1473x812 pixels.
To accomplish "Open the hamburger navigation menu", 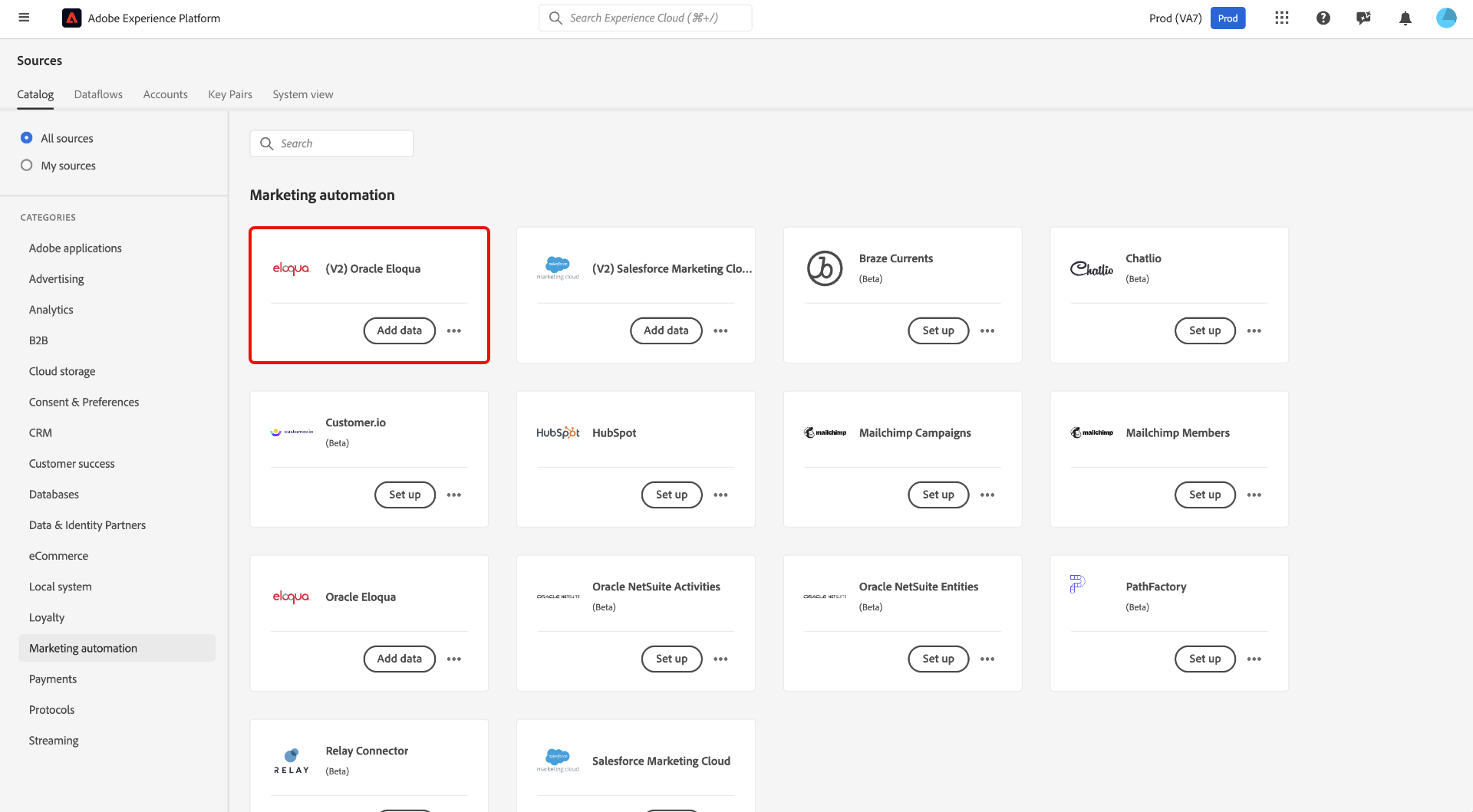I will [x=24, y=18].
